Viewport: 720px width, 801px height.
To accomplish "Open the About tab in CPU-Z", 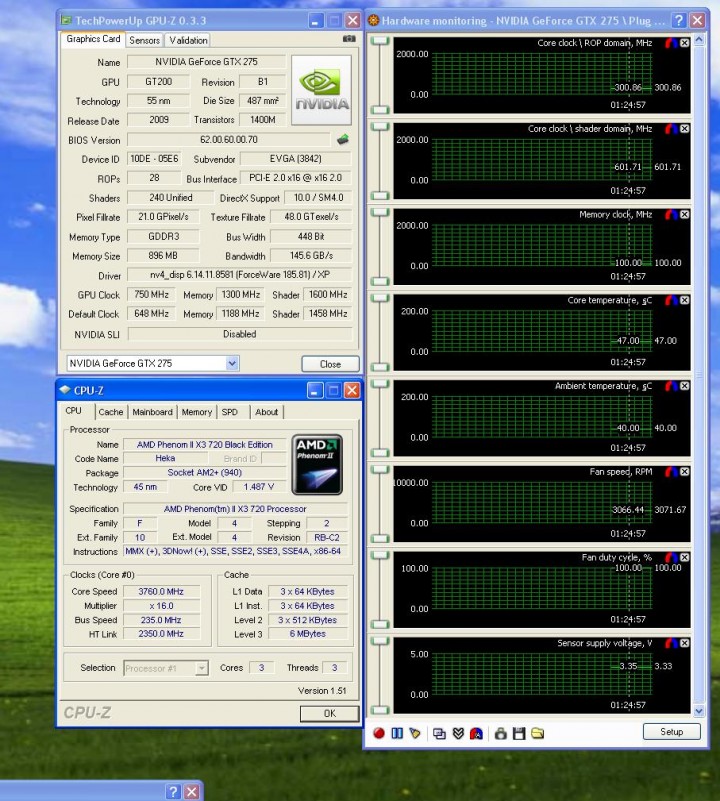I will (267, 412).
